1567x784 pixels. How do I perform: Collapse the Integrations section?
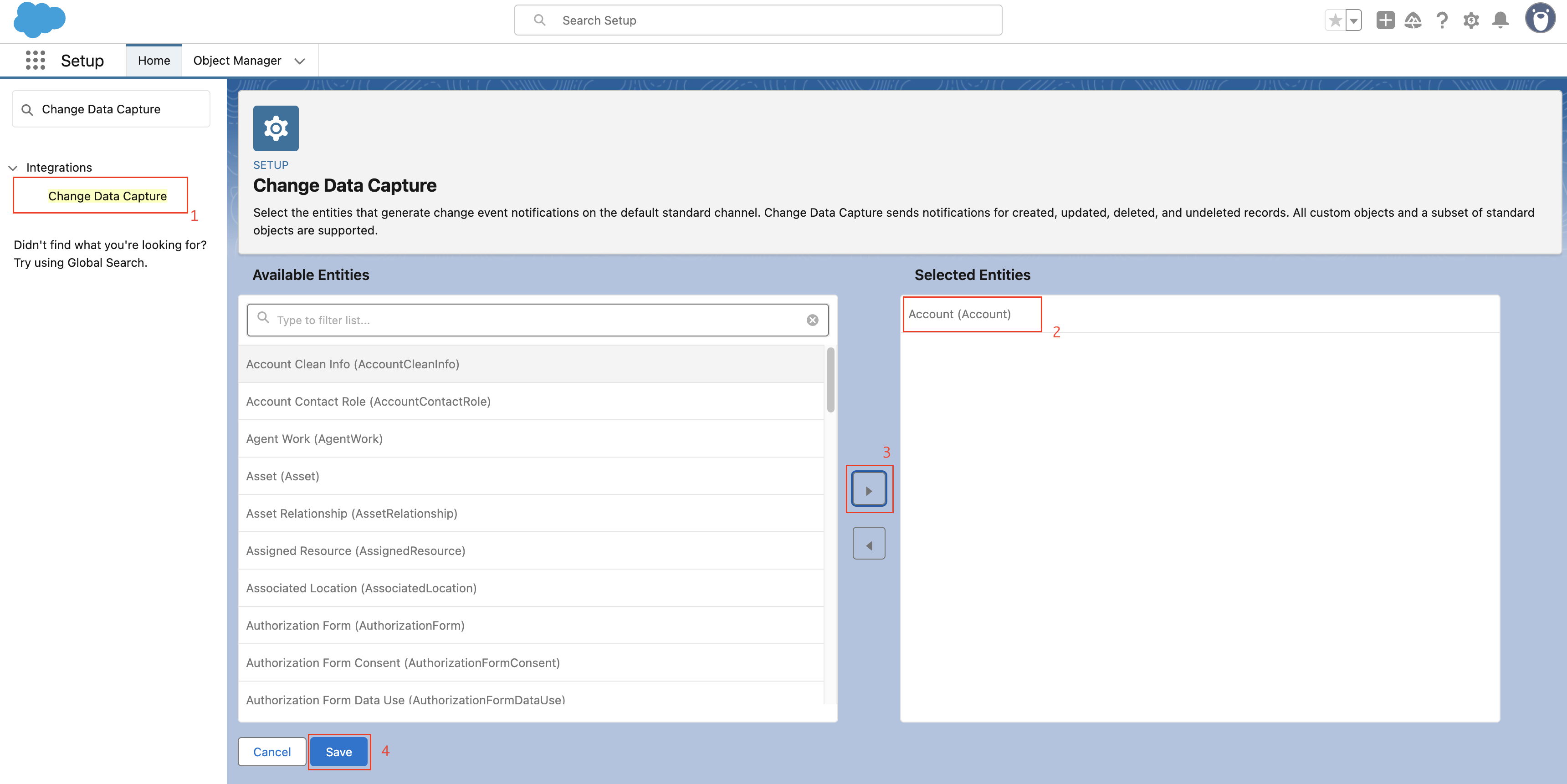click(13, 167)
